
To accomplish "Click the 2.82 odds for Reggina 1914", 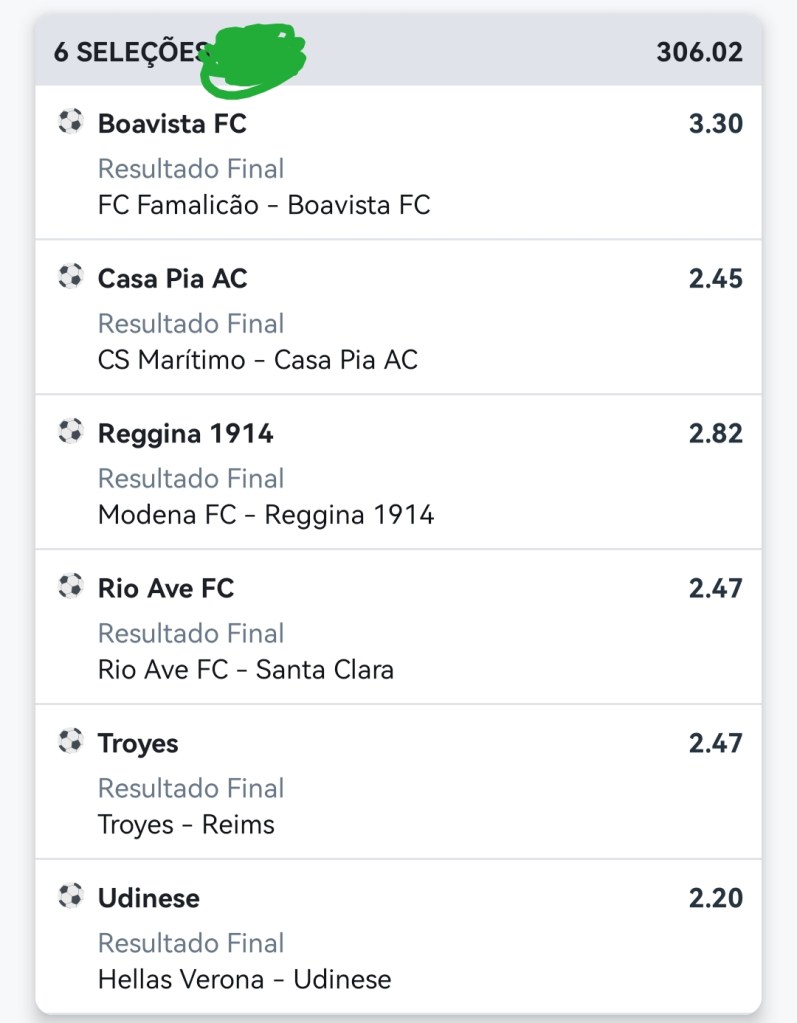I will pos(715,434).
